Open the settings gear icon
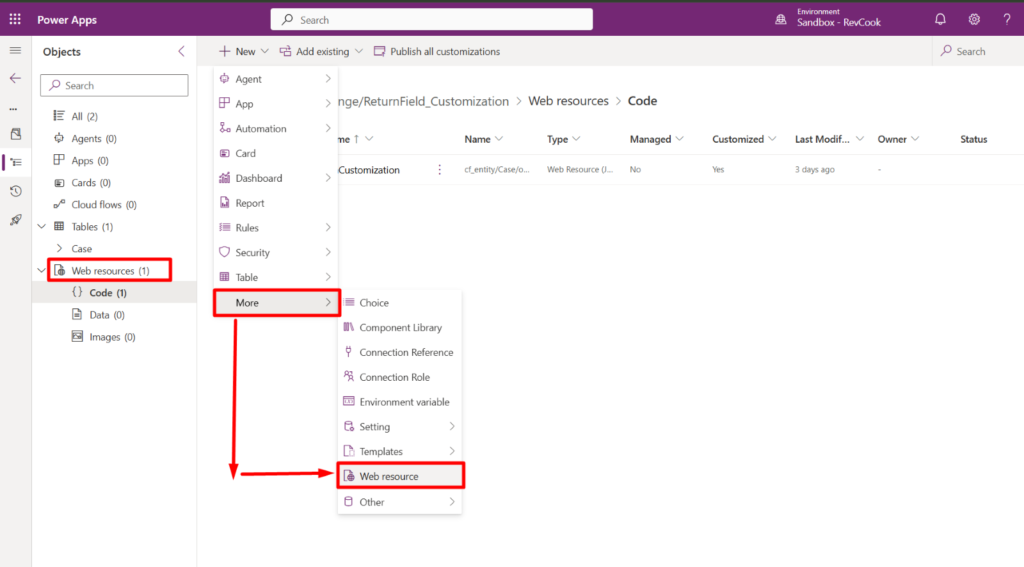The width and height of the screenshot is (1024, 567). tap(974, 20)
